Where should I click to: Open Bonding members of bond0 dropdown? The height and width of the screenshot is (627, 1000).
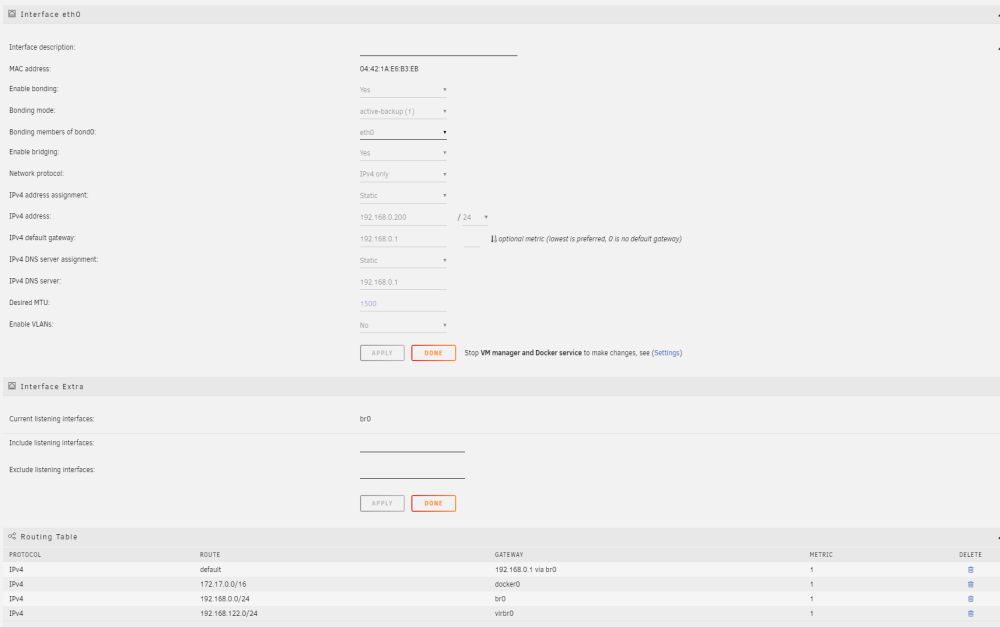tap(403, 133)
